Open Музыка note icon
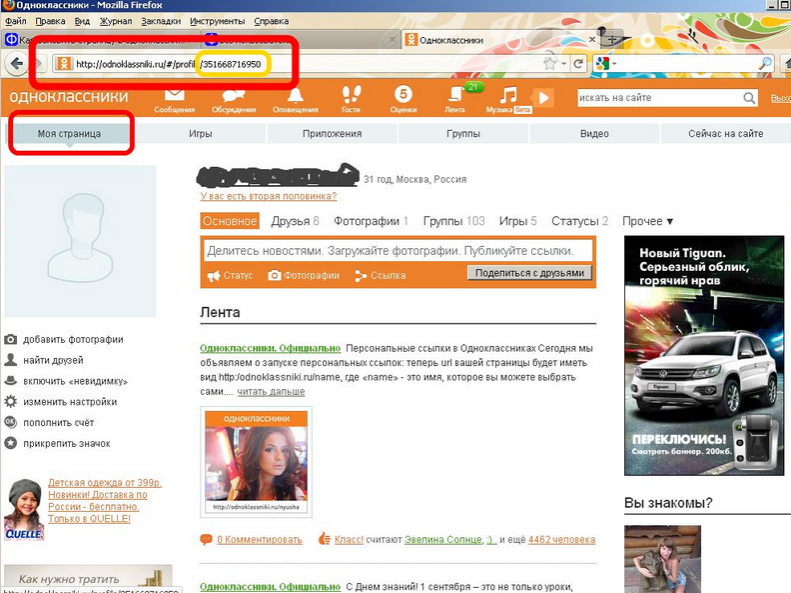Viewport: 791px width, 593px height. click(x=508, y=95)
